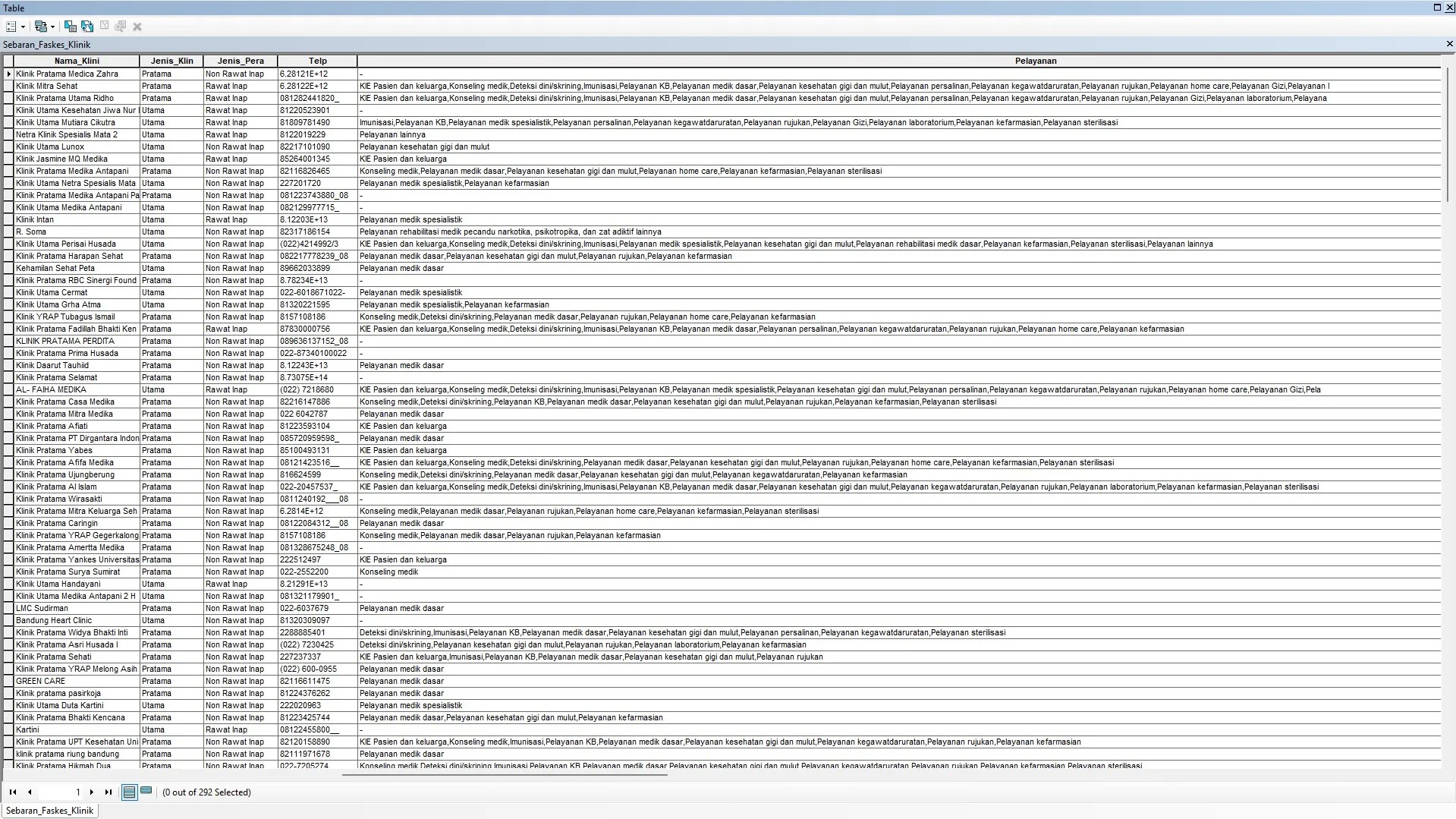The height and width of the screenshot is (819, 1456).
Task: Select cell 'KLINIK PRATAMA PERDITA'
Action: [x=77, y=341]
